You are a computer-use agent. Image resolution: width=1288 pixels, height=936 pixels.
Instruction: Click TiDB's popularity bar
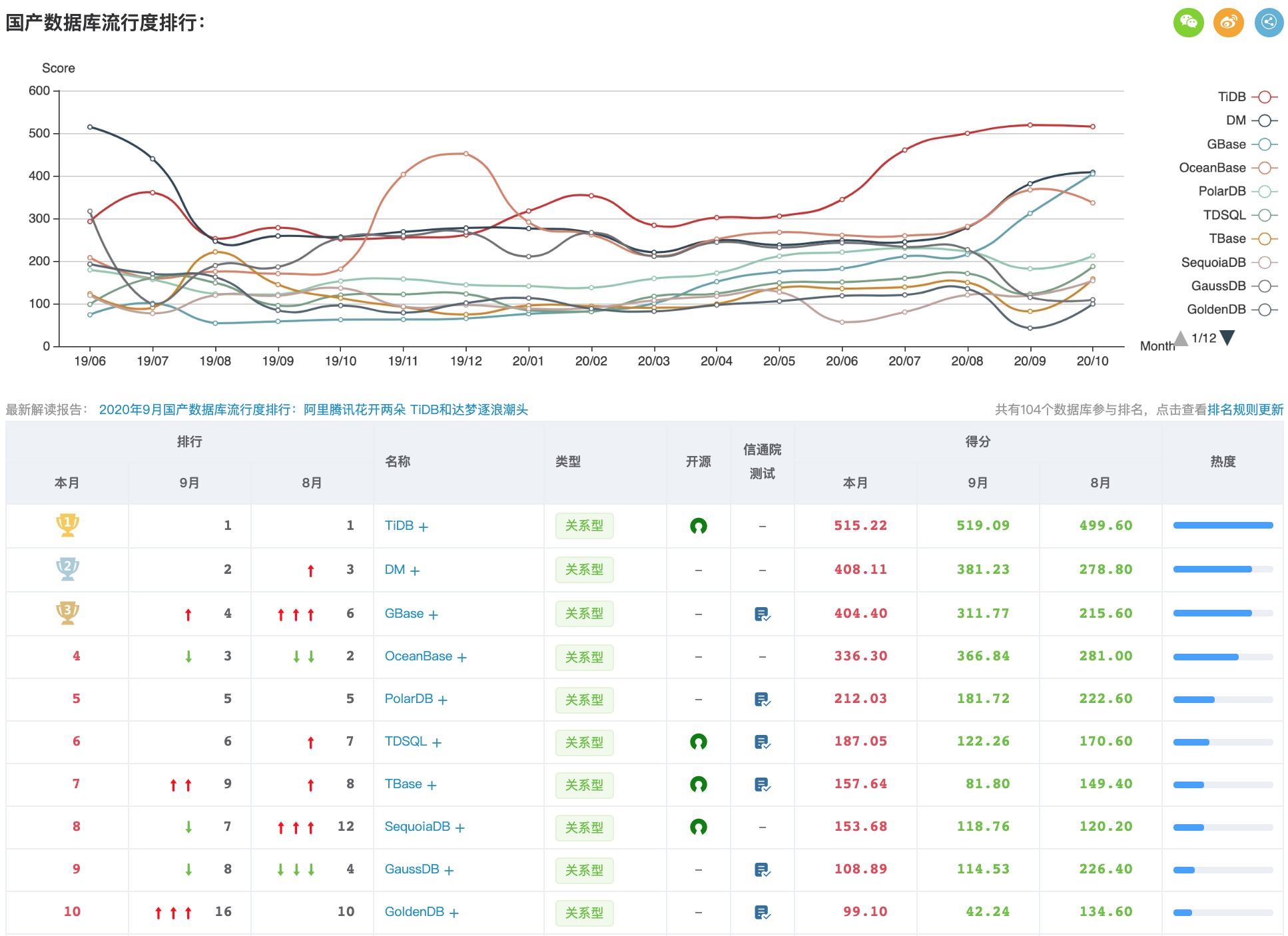pyautogui.click(x=1222, y=525)
